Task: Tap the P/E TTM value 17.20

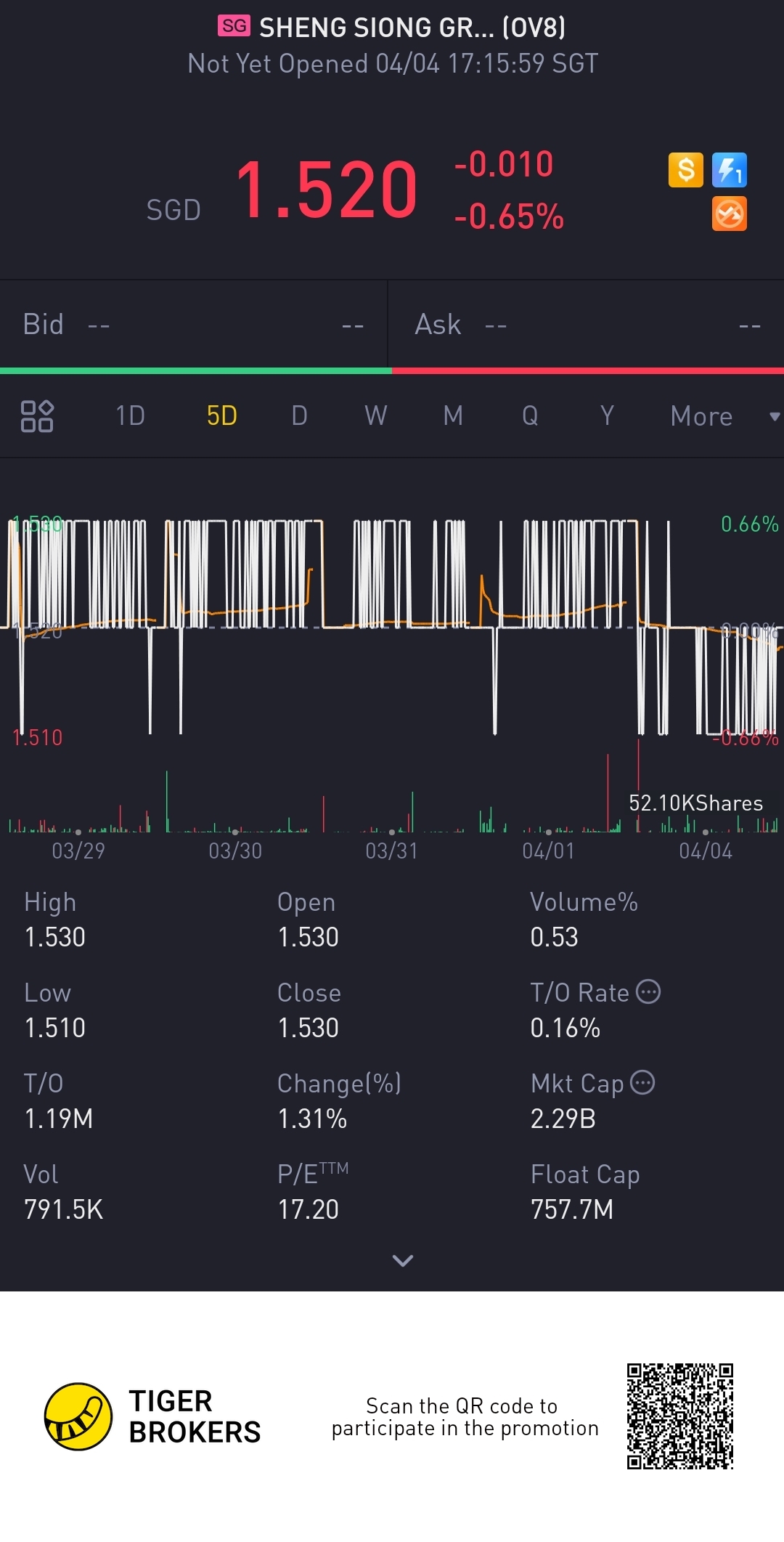Action: [x=309, y=1209]
